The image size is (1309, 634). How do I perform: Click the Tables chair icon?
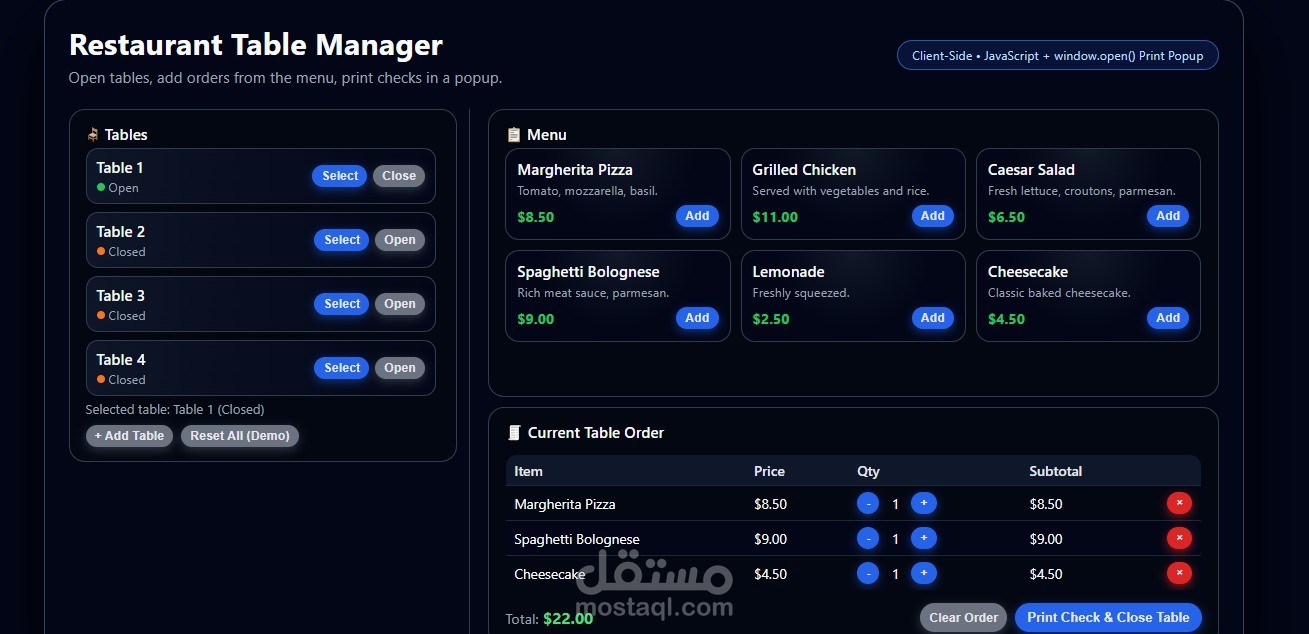point(93,135)
